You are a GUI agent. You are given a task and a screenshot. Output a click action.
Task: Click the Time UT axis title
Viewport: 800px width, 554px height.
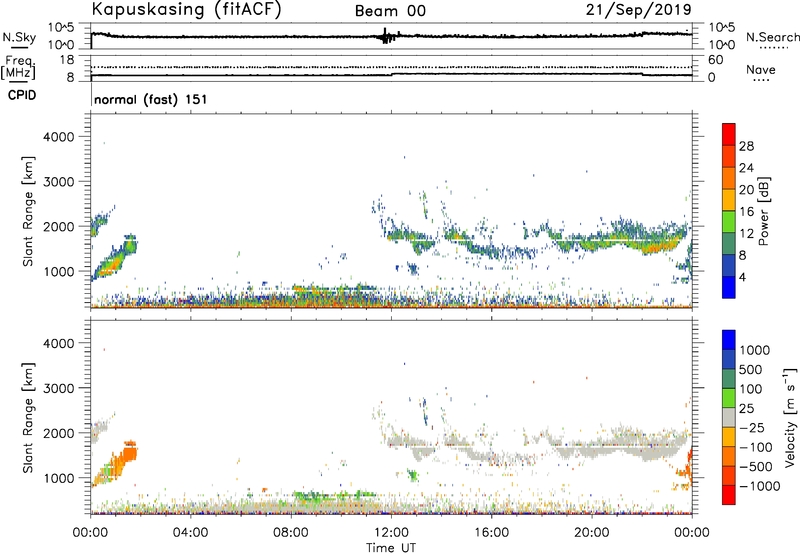391,547
